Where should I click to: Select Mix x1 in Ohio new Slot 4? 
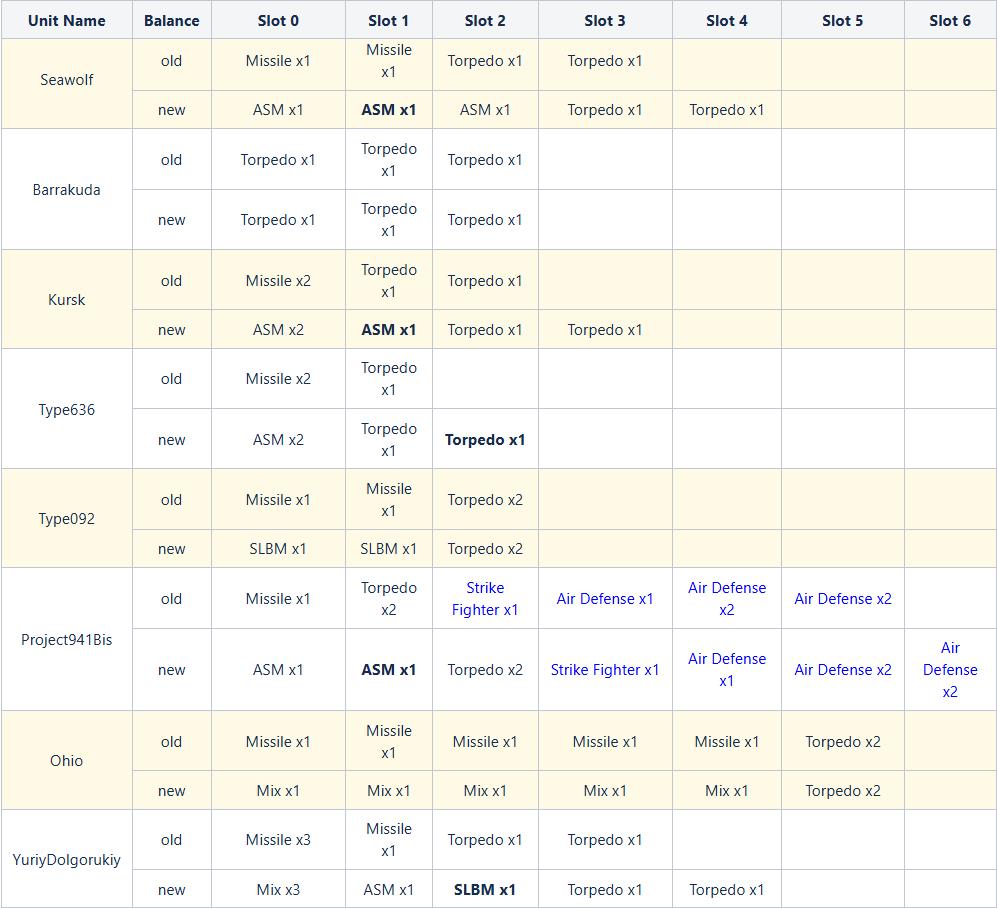coord(727,790)
